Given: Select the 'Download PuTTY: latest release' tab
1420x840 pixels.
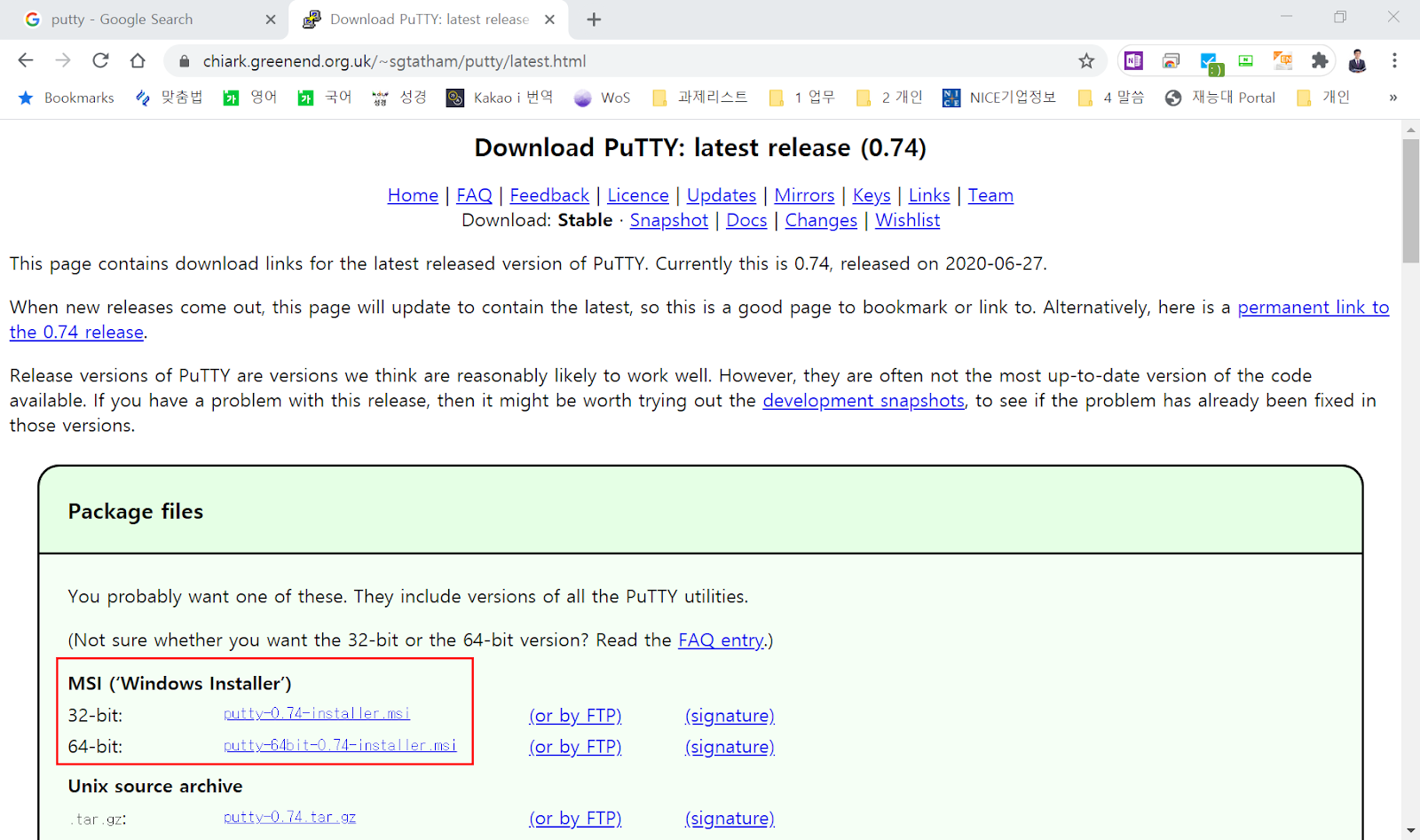Looking at the screenshot, I should (x=429, y=20).
